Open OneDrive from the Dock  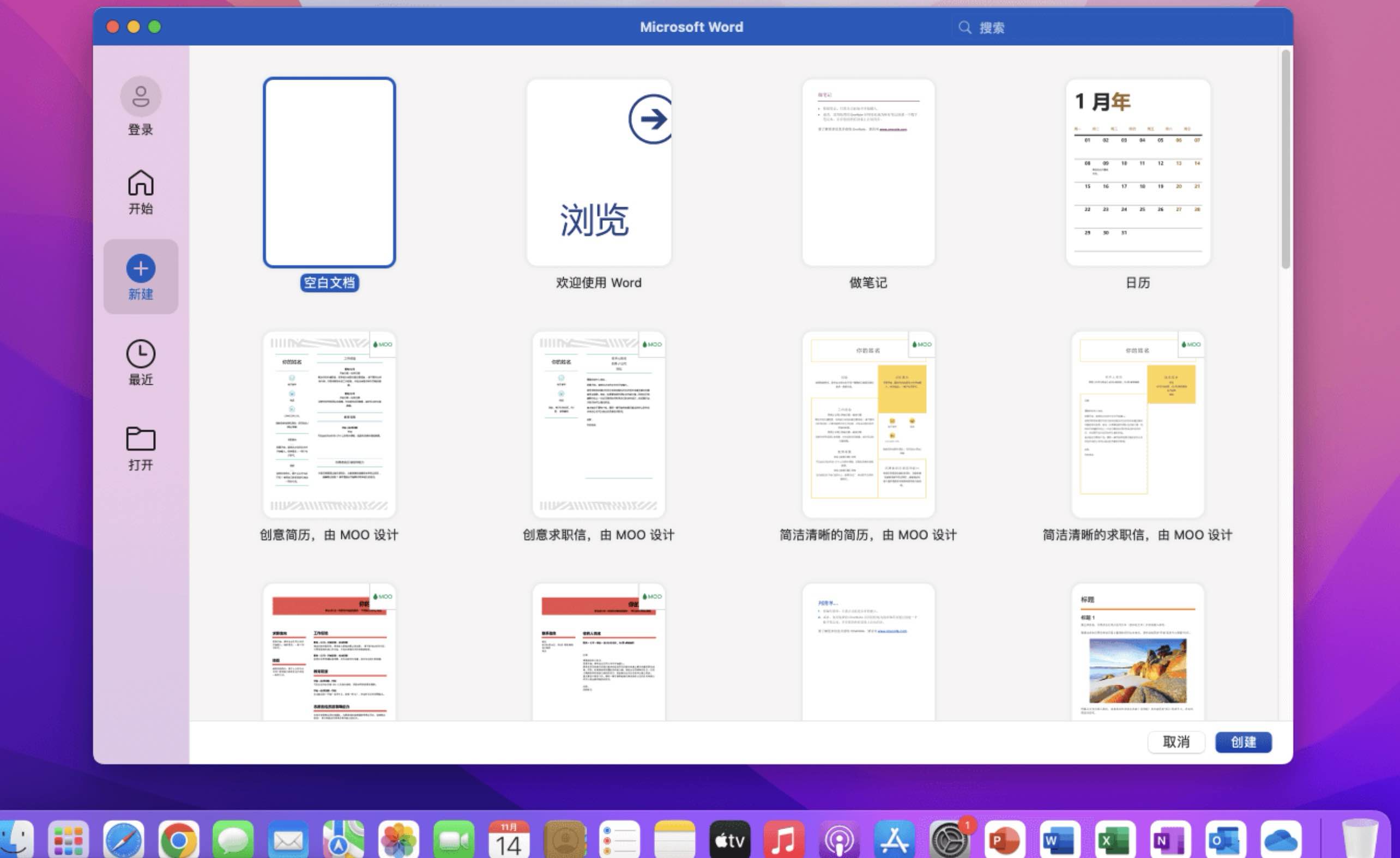[x=1281, y=840]
